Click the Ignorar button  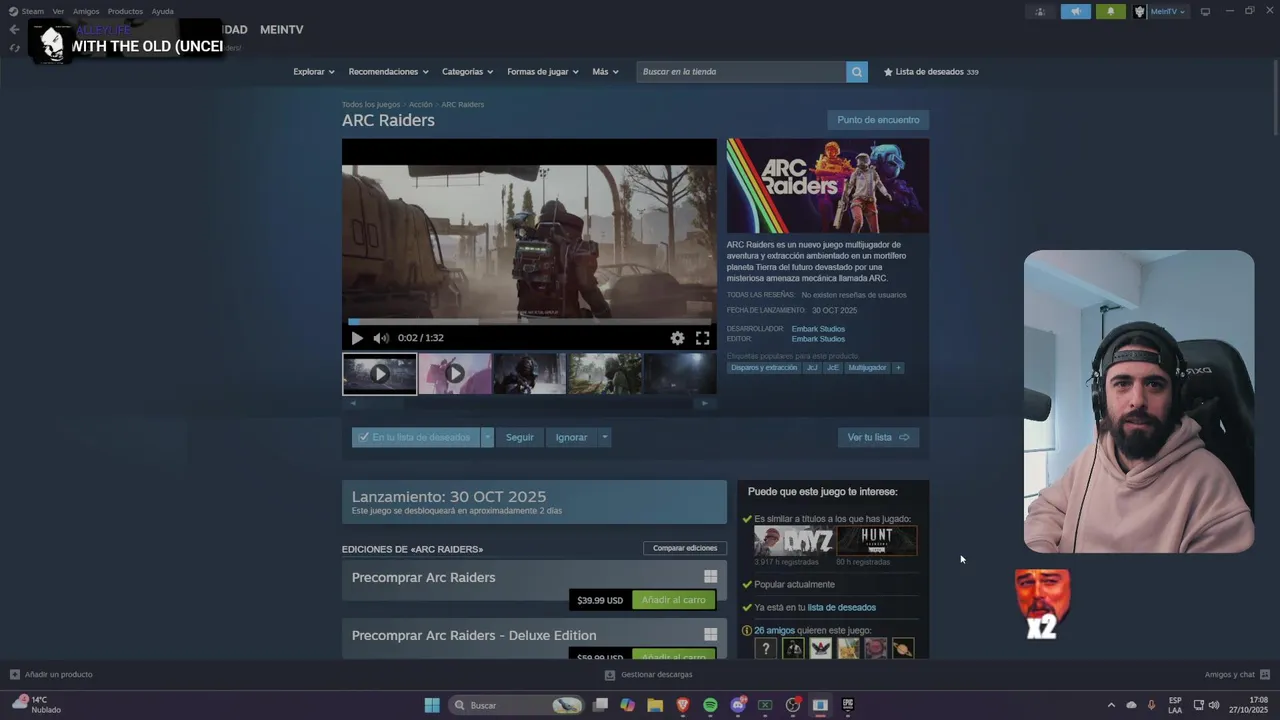(x=571, y=437)
